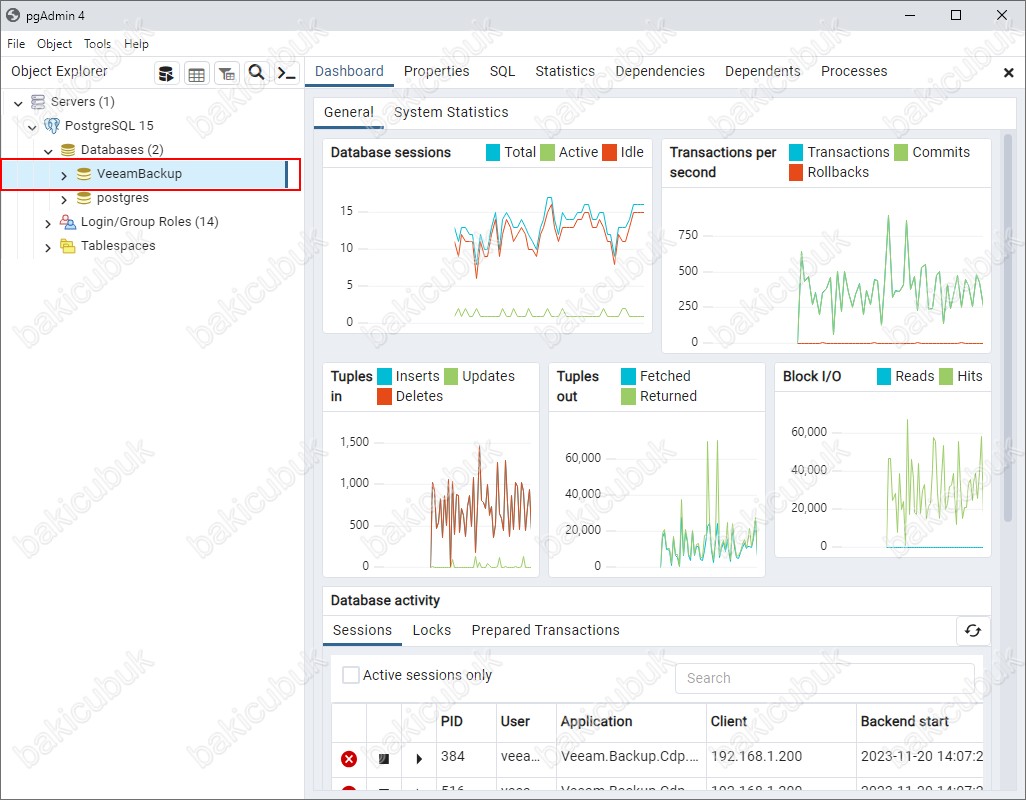Click the Commits legend swatch
Image resolution: width=1026 pixels, height=800 pixels.
[901, 152]
